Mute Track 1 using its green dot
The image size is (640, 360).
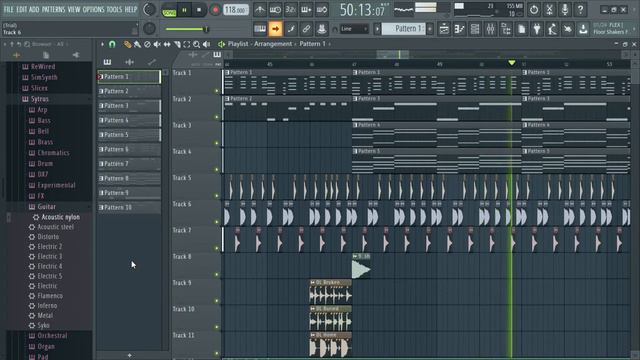tap(217, 91)
